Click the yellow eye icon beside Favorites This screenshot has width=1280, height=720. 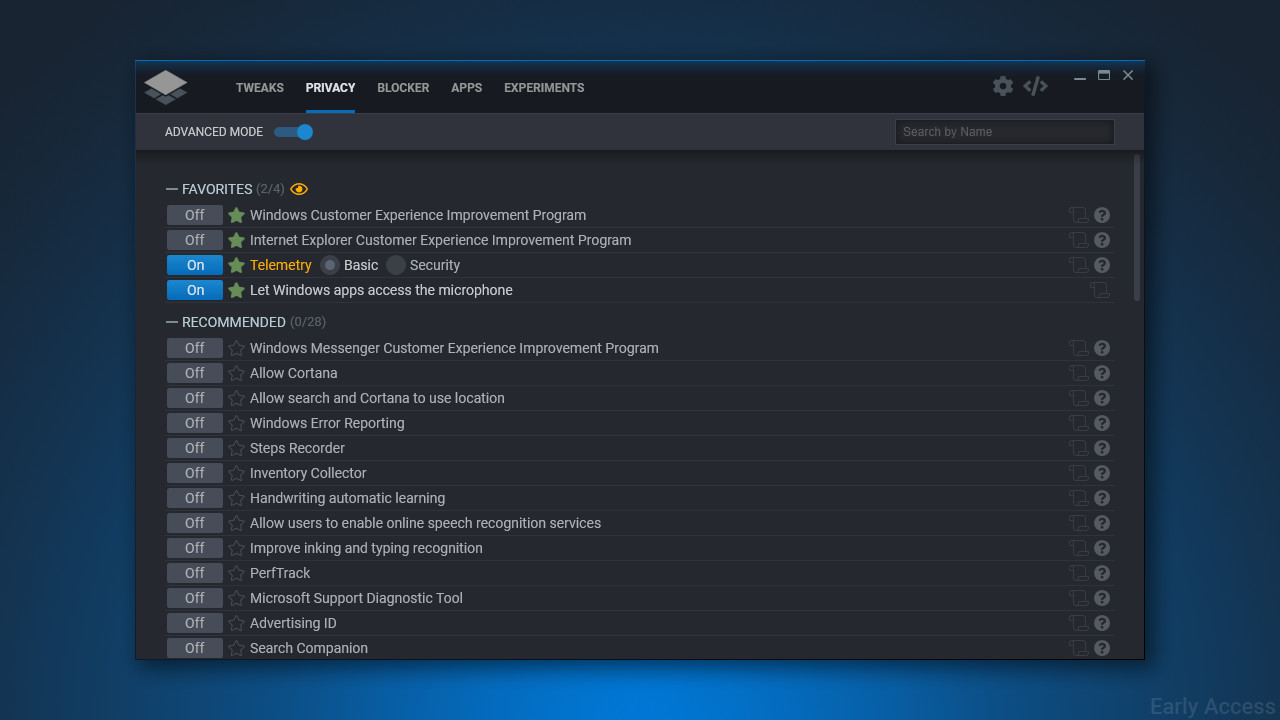pos(299,189)
